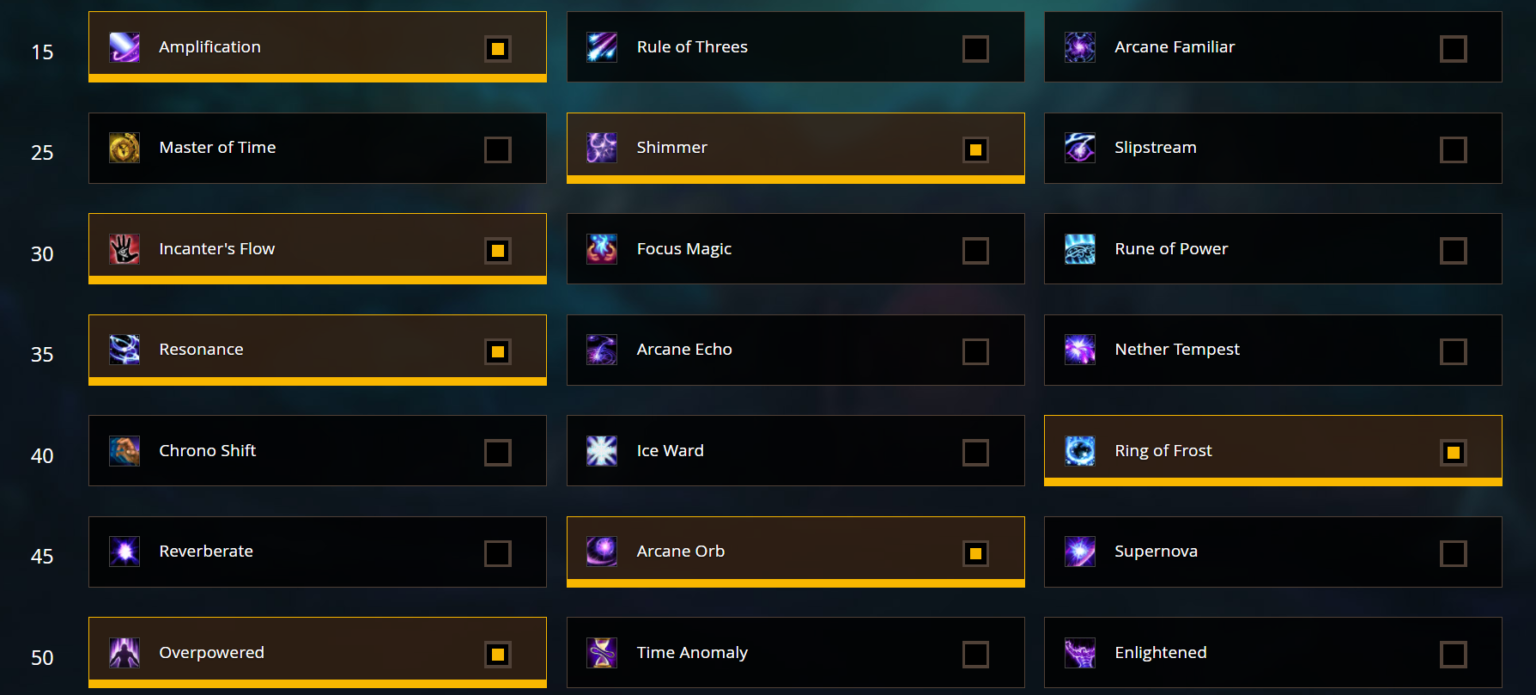Select the Ice Ward snowflake icon
Viewport: 1536px width, 695px height.
[602, 451]
